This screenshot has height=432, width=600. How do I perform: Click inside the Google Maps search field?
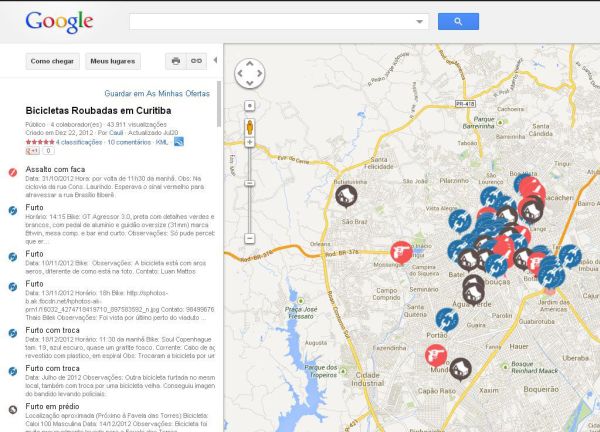tap(272, 22)
